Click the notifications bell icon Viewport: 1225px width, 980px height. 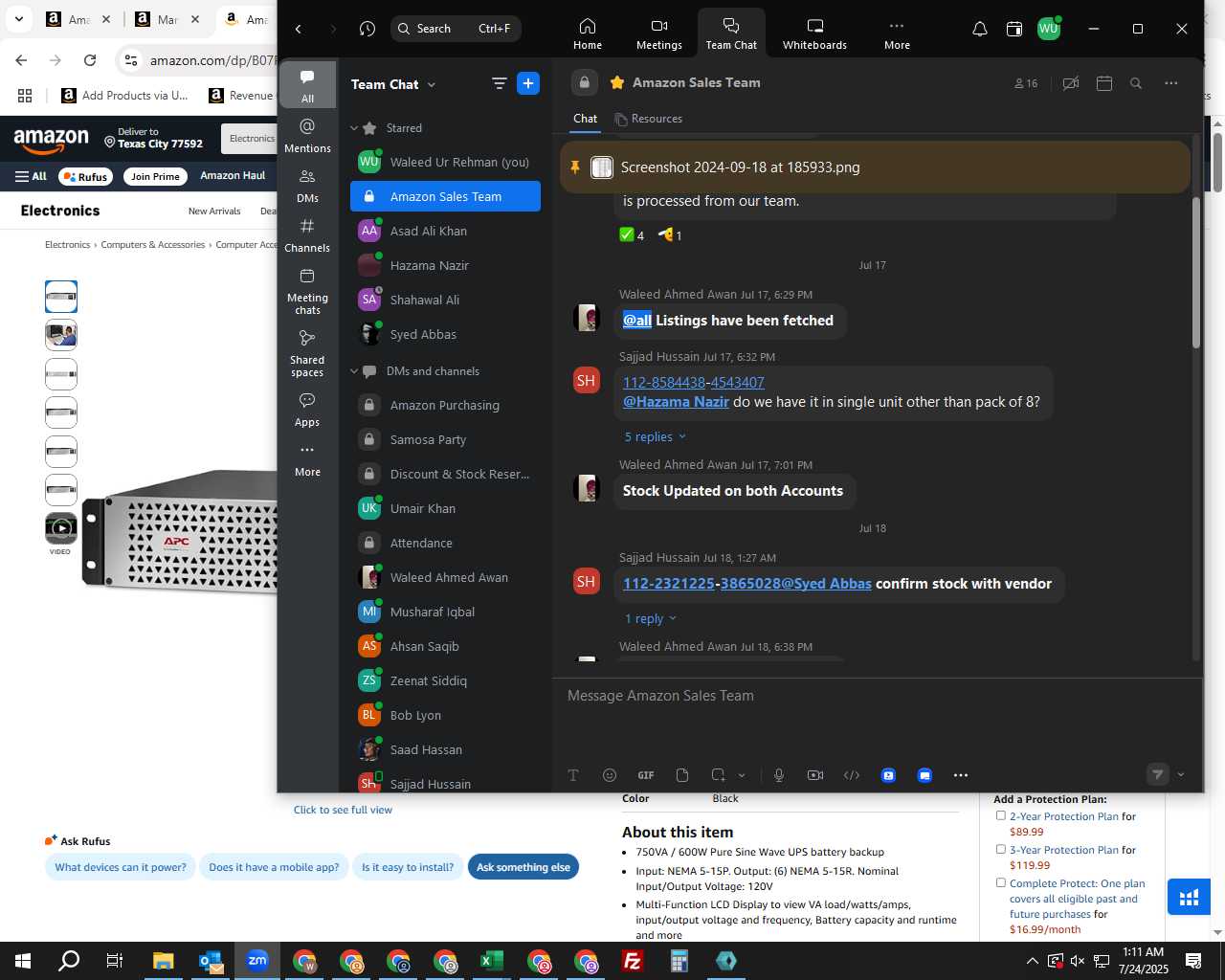click(980, 29)
